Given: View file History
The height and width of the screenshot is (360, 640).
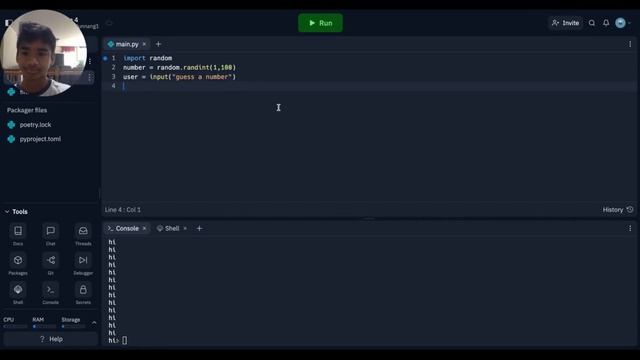Looking at the screenshot, I should (618, 209).
